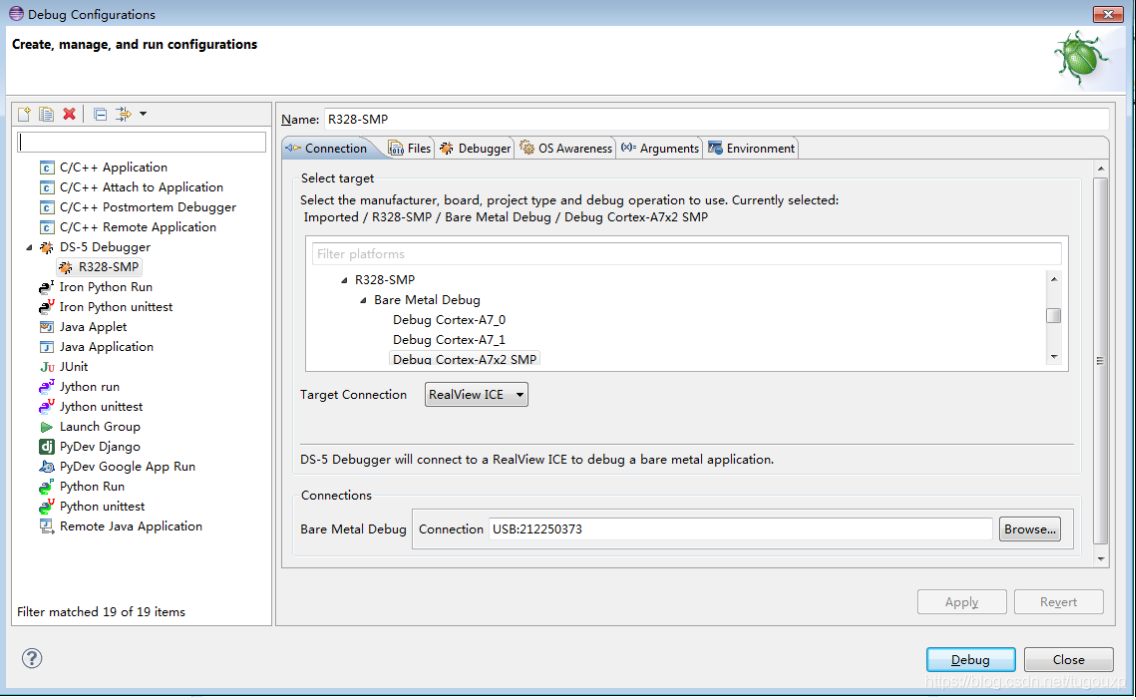Click C/C++ Attach to Application icon
Screen dimensions: 1136x700
[46, 188]
